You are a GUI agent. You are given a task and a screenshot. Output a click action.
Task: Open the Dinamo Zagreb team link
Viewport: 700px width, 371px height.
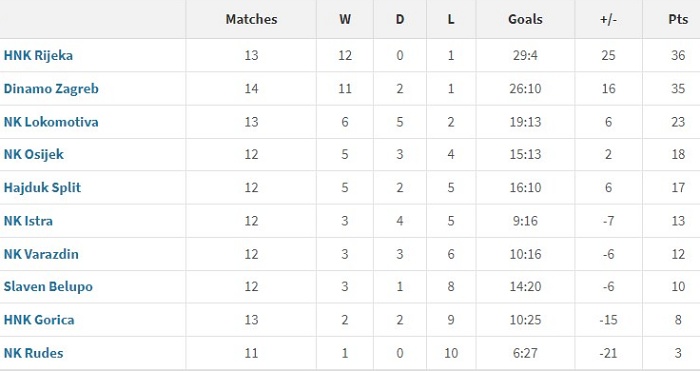coord(51,89)
